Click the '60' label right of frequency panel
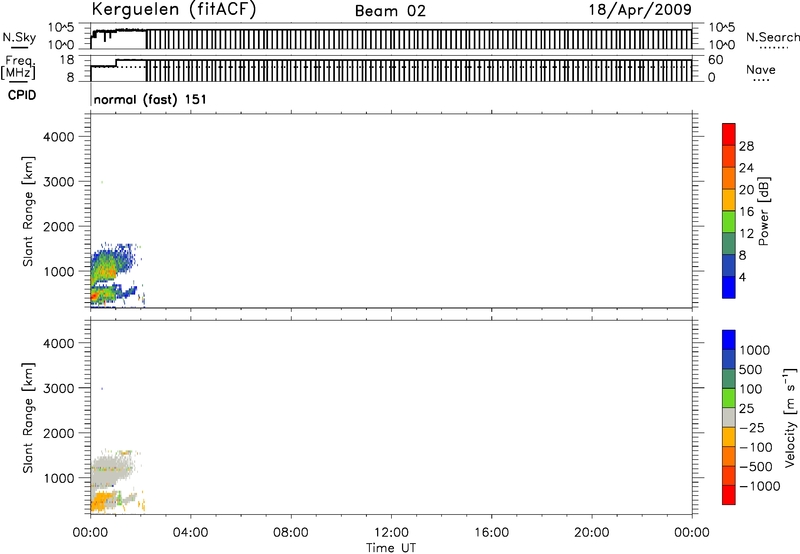The width and height of the screenshot is (800, 554). click(x=716, y=60)
